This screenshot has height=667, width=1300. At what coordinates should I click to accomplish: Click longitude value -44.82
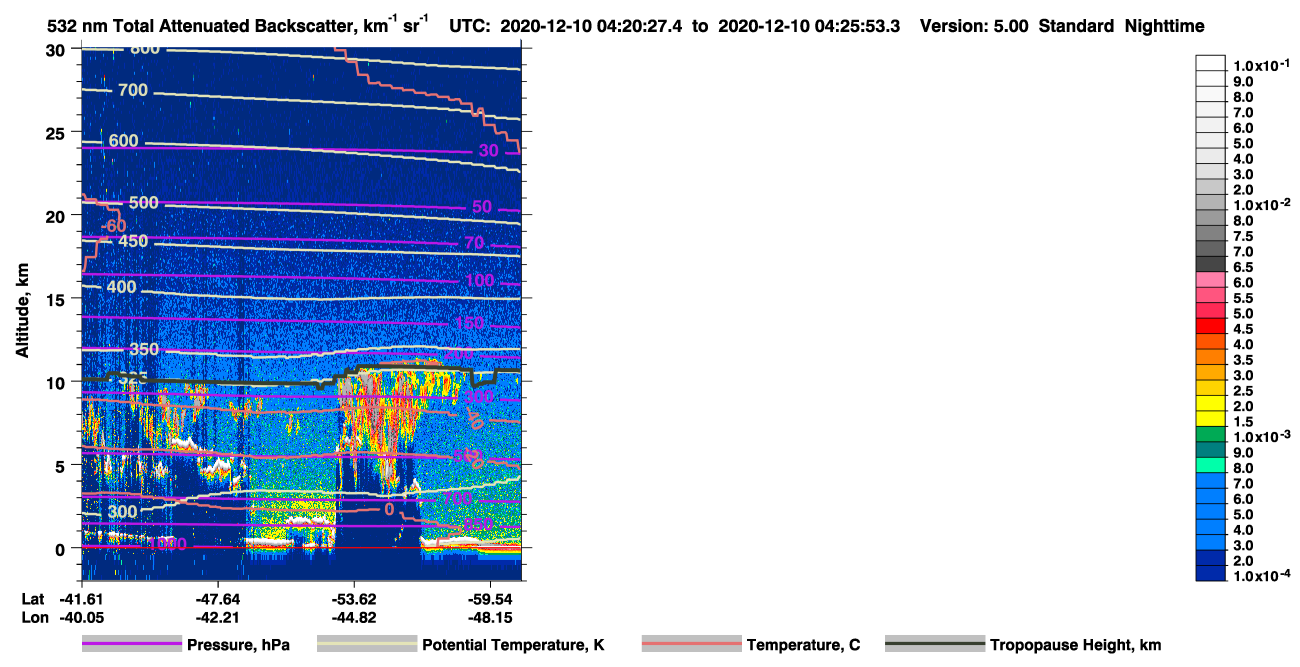click(353, 617)
